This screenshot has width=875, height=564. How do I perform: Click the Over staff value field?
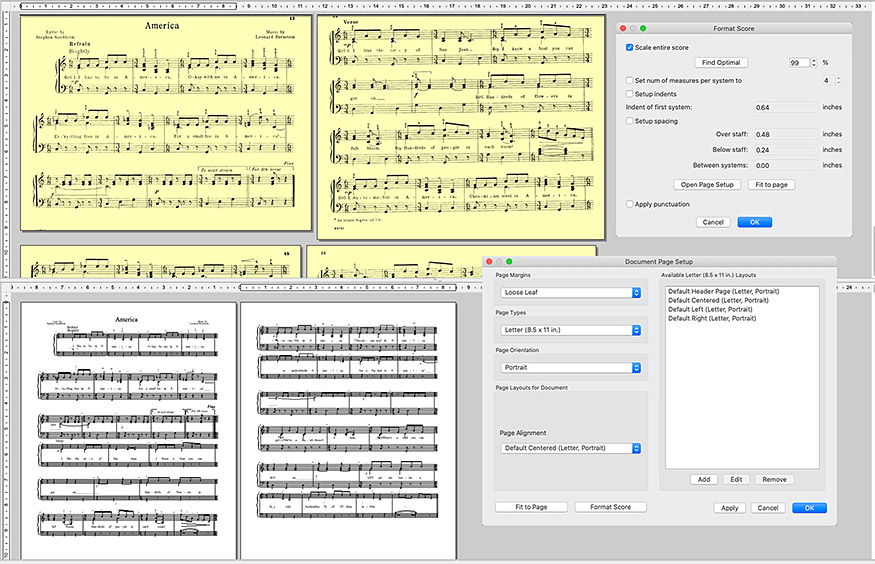pos(786,134)
